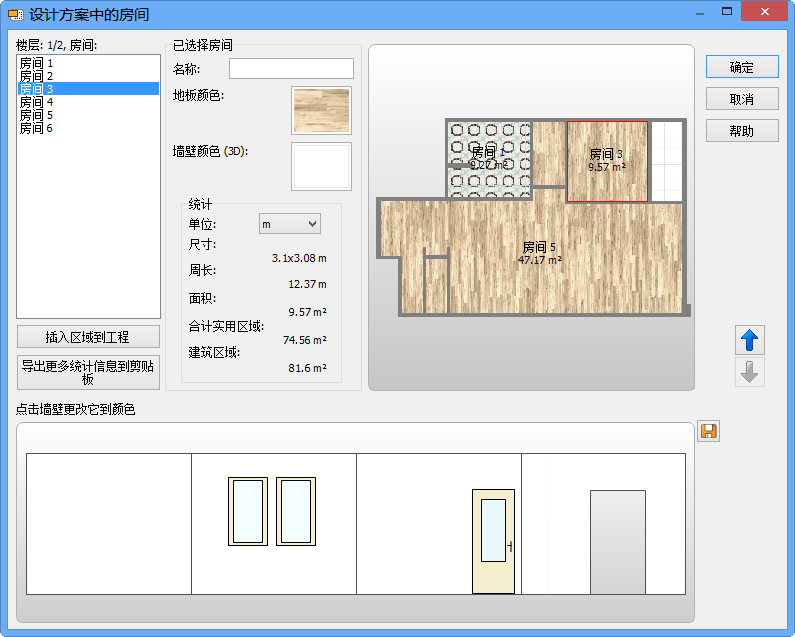
Task: Click the blank first wall segment
Action: tap(109, 524)
